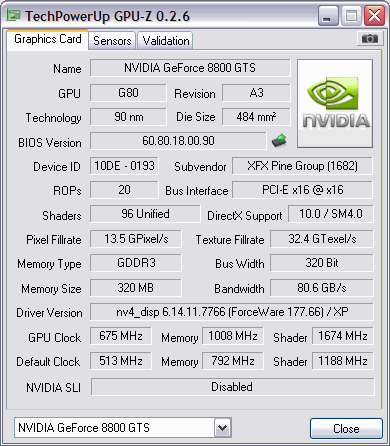The image size is (390, 446).
Task: Click the Bus Width value 320 Bit
Action: (x=322, y=263)
